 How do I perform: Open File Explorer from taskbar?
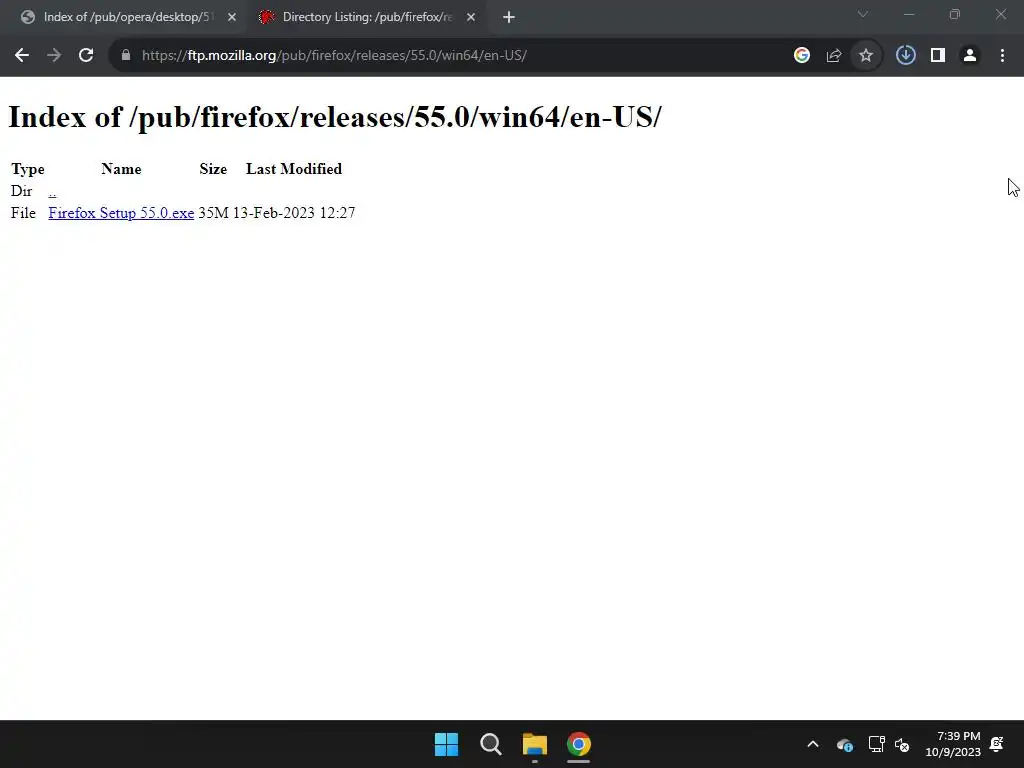coord(534,744)
